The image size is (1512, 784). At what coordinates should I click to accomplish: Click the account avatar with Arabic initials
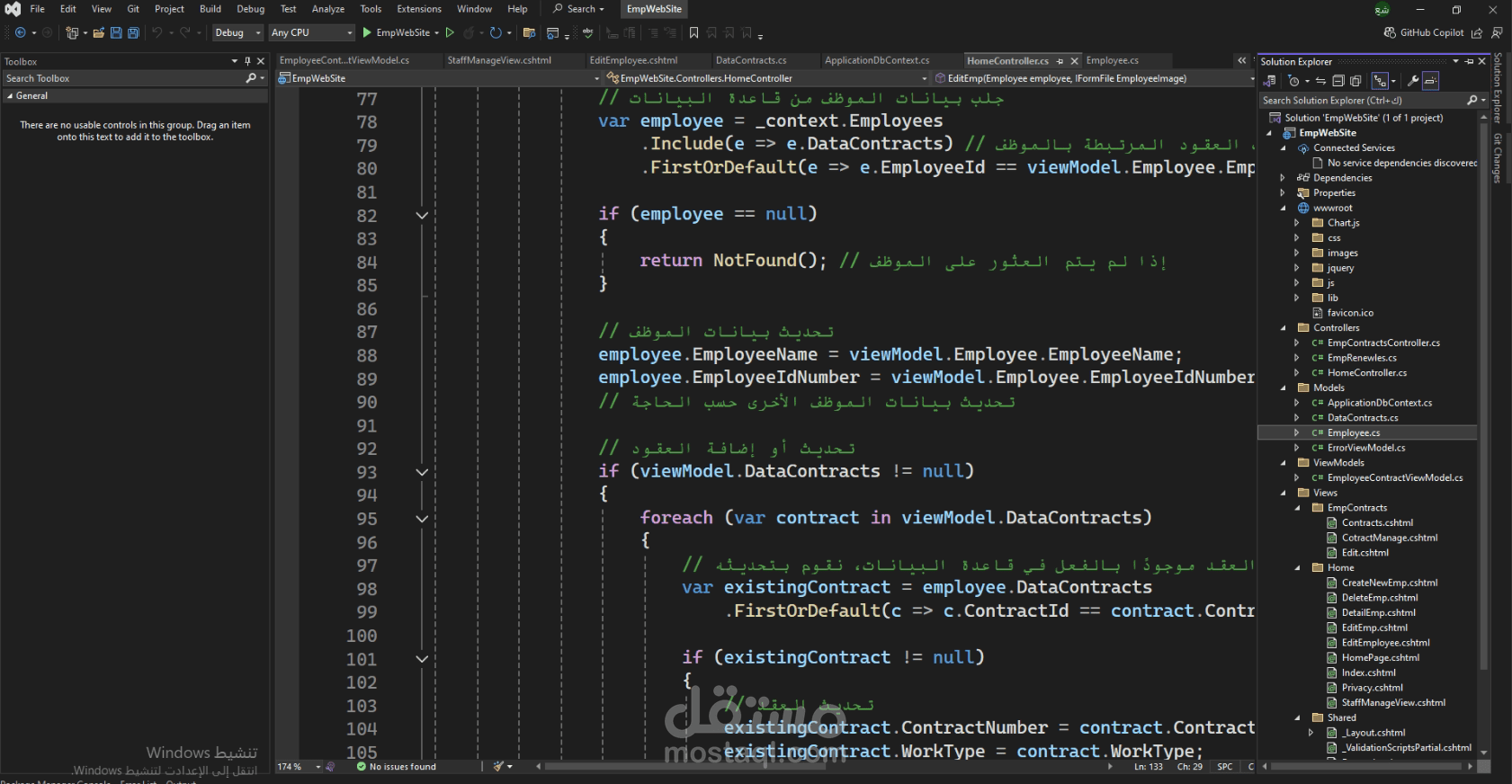click(x=1382, y=9)
